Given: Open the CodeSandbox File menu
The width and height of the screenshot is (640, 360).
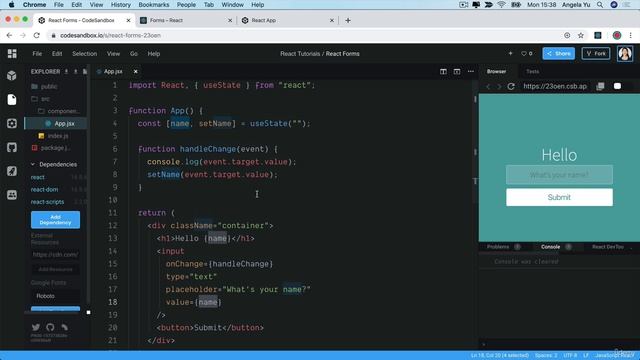Looking at the screenshot, I should 37,53.
